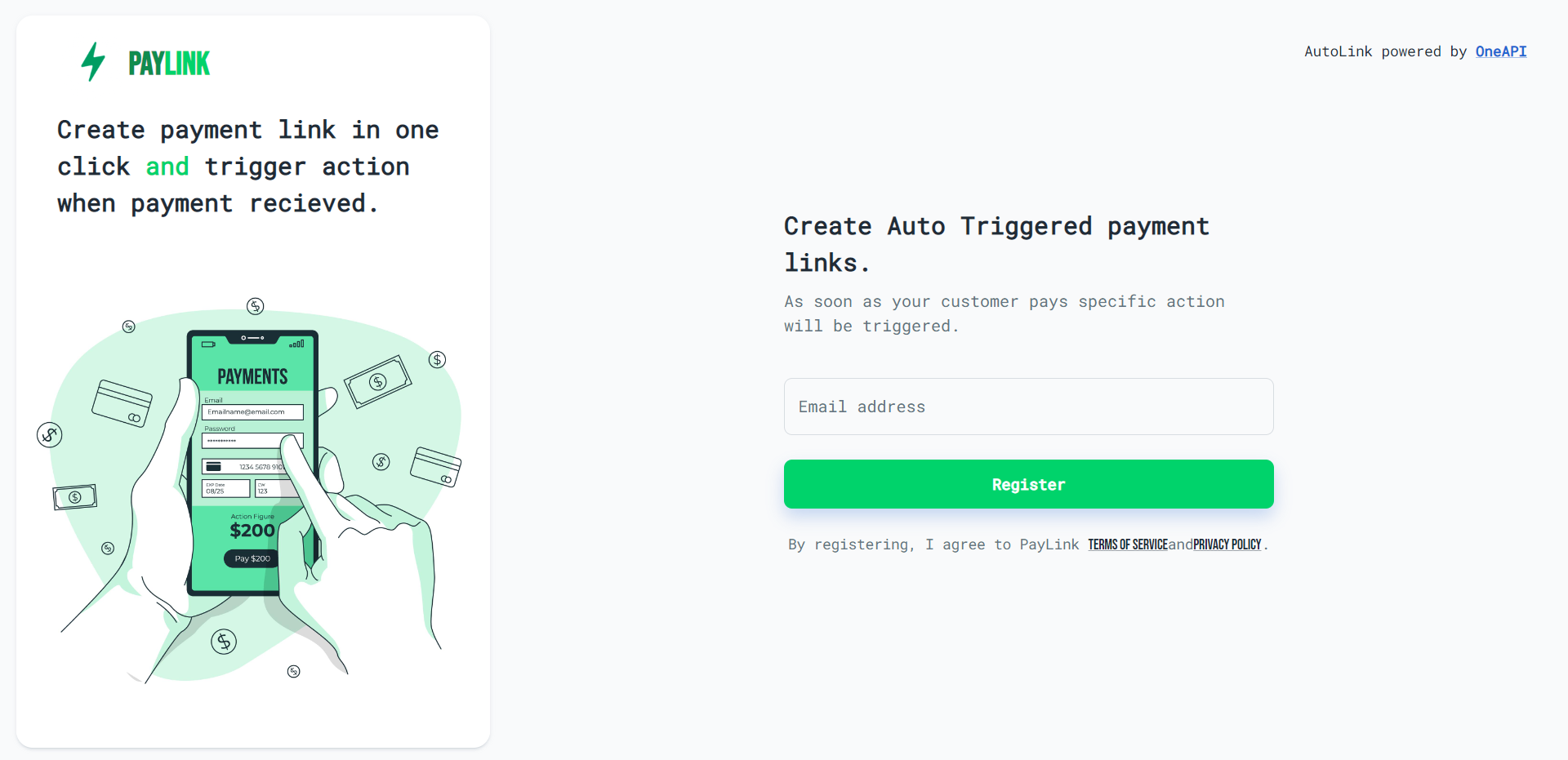
Task: Click the green Register button
Action: click(x=1028, y=484)
